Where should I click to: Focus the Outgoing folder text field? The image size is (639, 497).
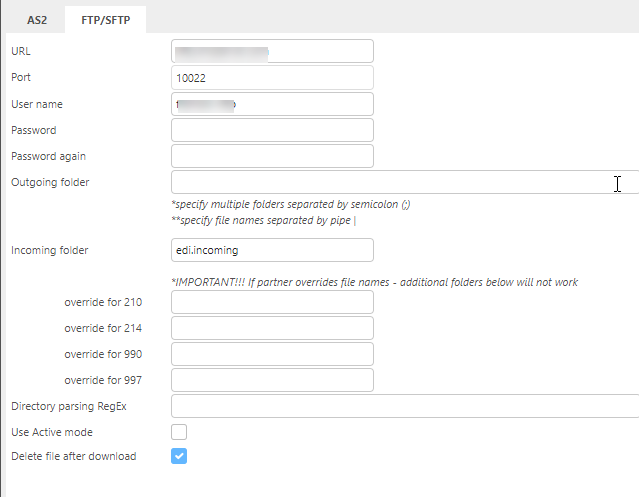click(400, 182)
